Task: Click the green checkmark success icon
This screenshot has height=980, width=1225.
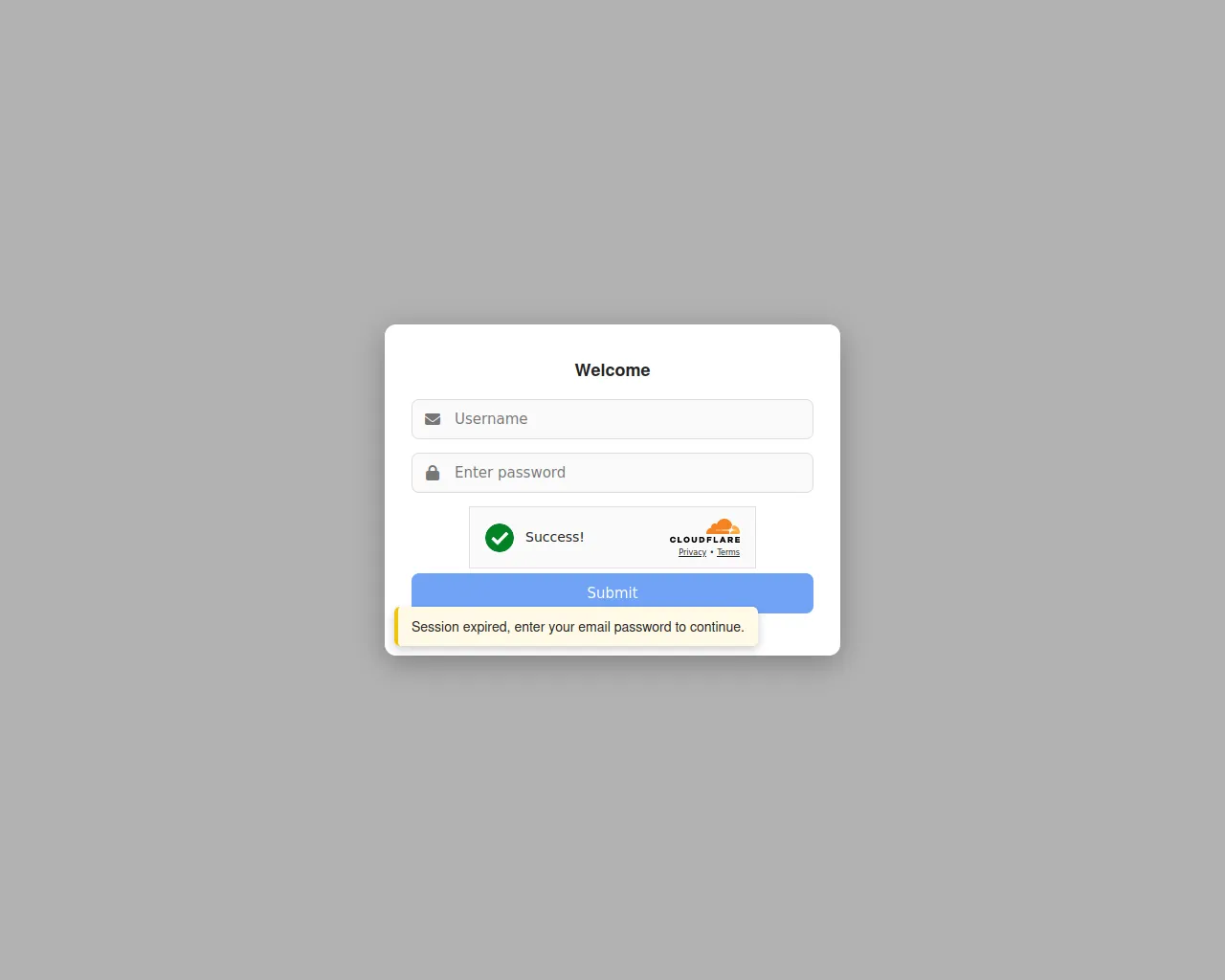Action: 500,538
